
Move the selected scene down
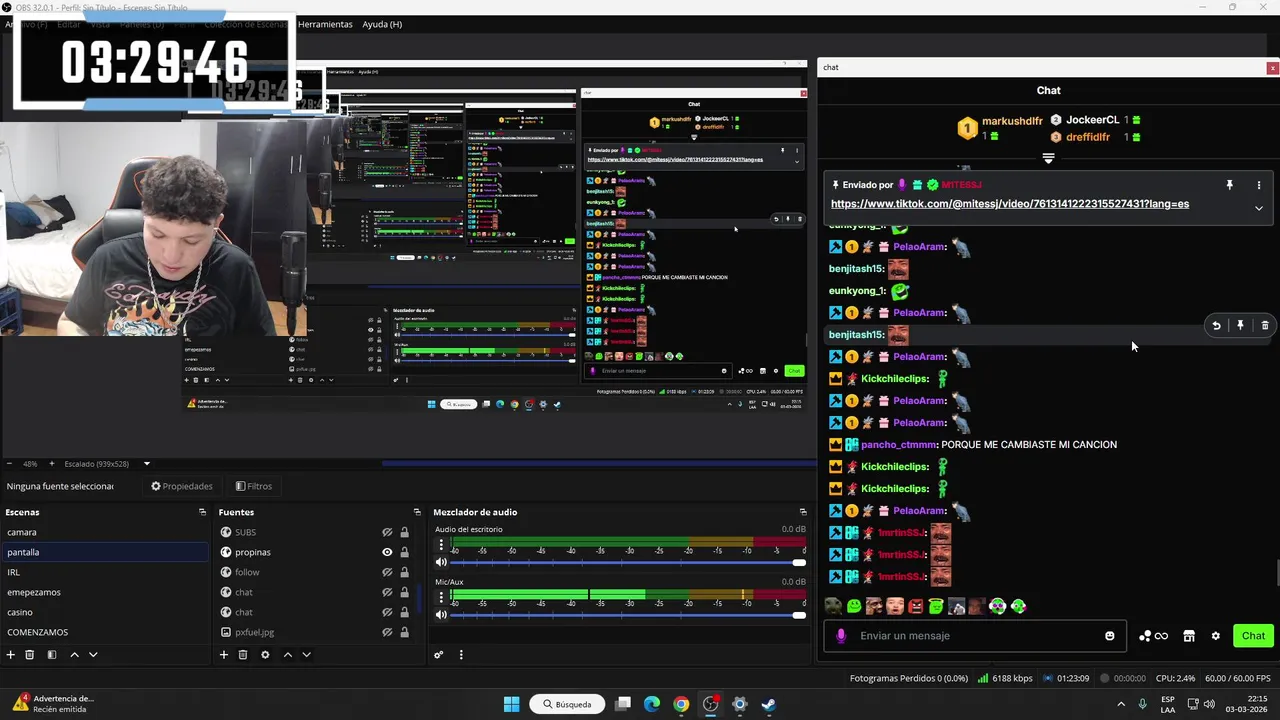click(93, 655)
